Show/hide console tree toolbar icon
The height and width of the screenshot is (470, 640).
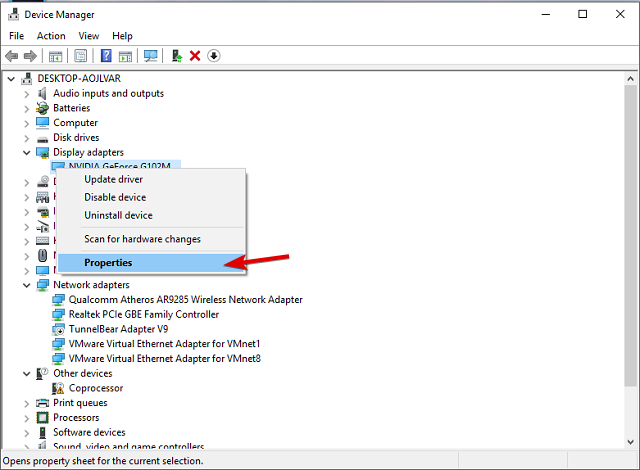tap(56, 56)
